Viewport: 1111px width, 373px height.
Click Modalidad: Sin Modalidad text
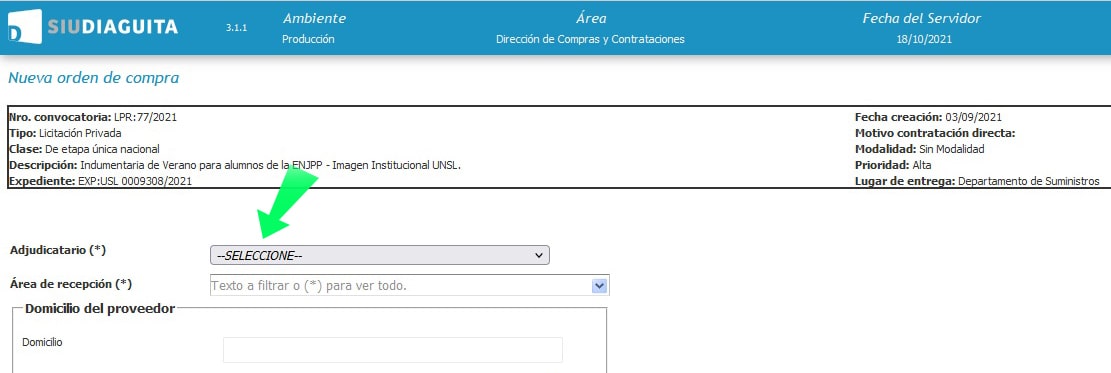(920, 149)
